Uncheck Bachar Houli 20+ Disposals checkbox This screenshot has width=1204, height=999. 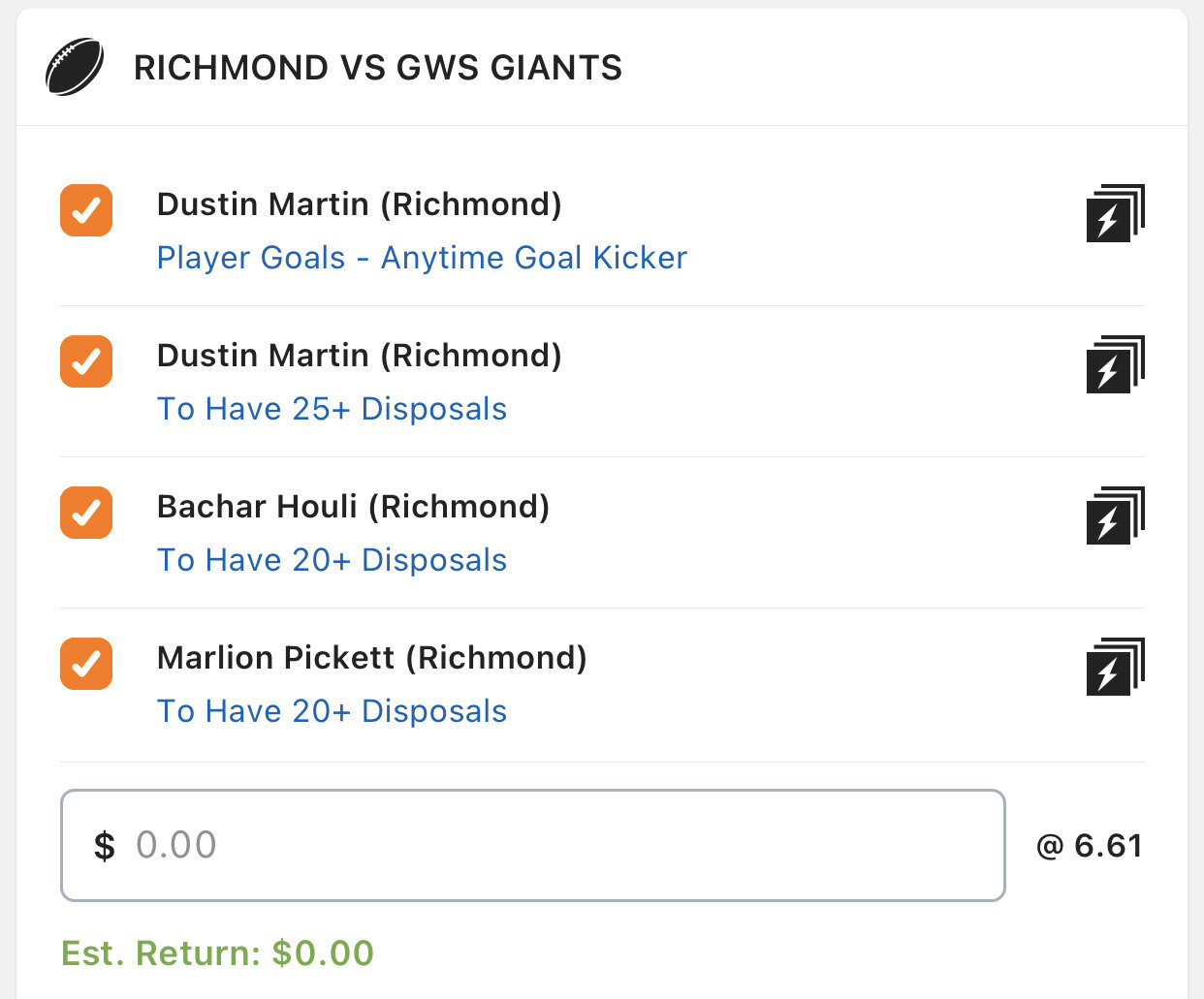click(86, 513)
